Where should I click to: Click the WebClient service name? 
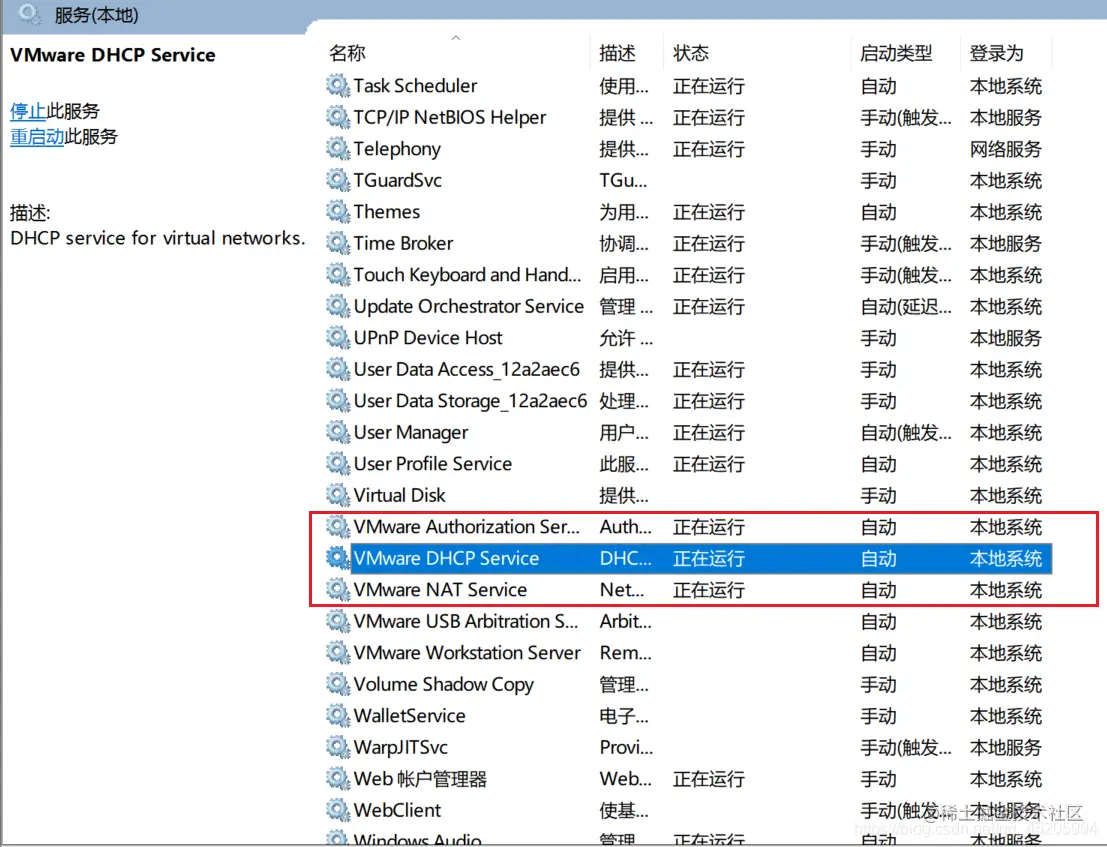point(397,810)
